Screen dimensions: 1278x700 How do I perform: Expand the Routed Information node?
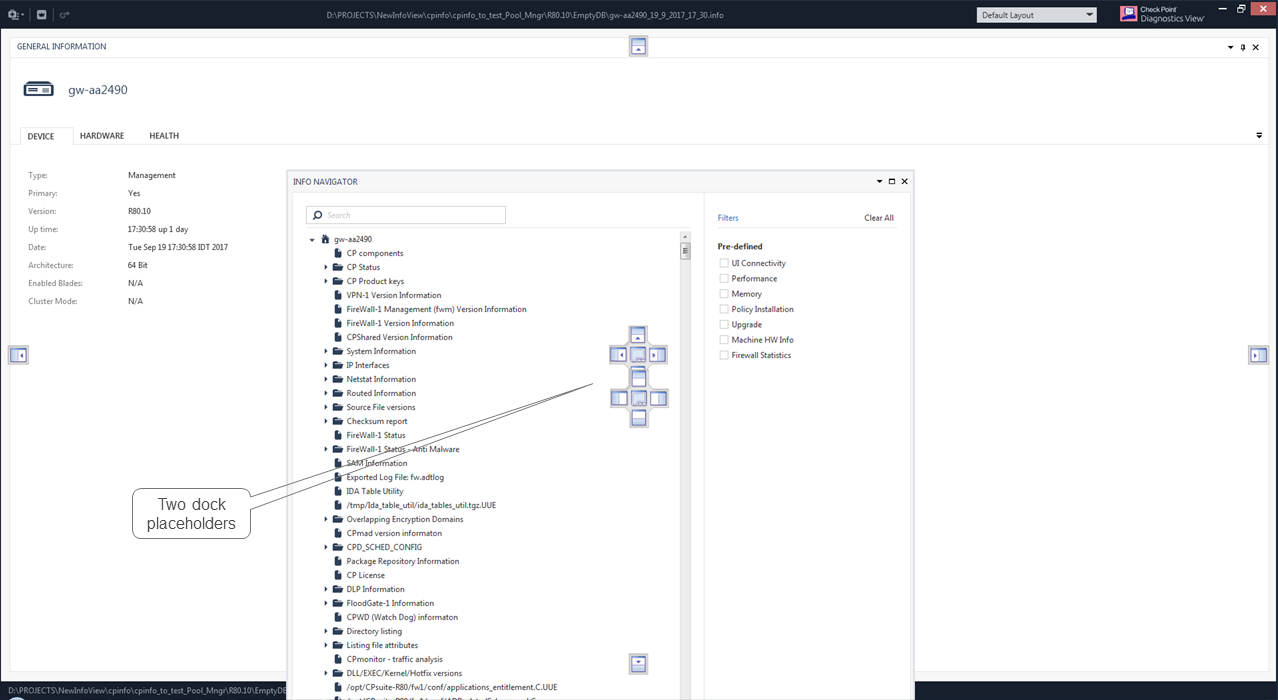click(x=326, y=393)
